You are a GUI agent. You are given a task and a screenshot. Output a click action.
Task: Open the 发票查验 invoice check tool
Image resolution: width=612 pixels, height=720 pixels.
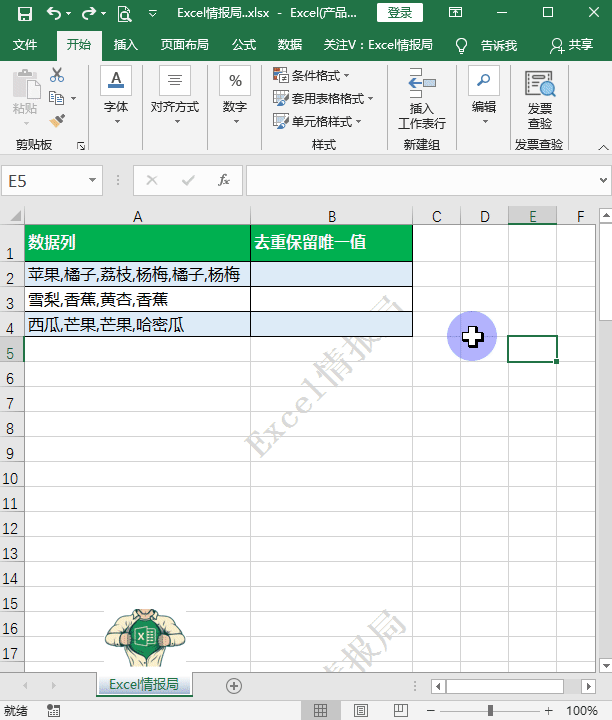coord(539,100)
